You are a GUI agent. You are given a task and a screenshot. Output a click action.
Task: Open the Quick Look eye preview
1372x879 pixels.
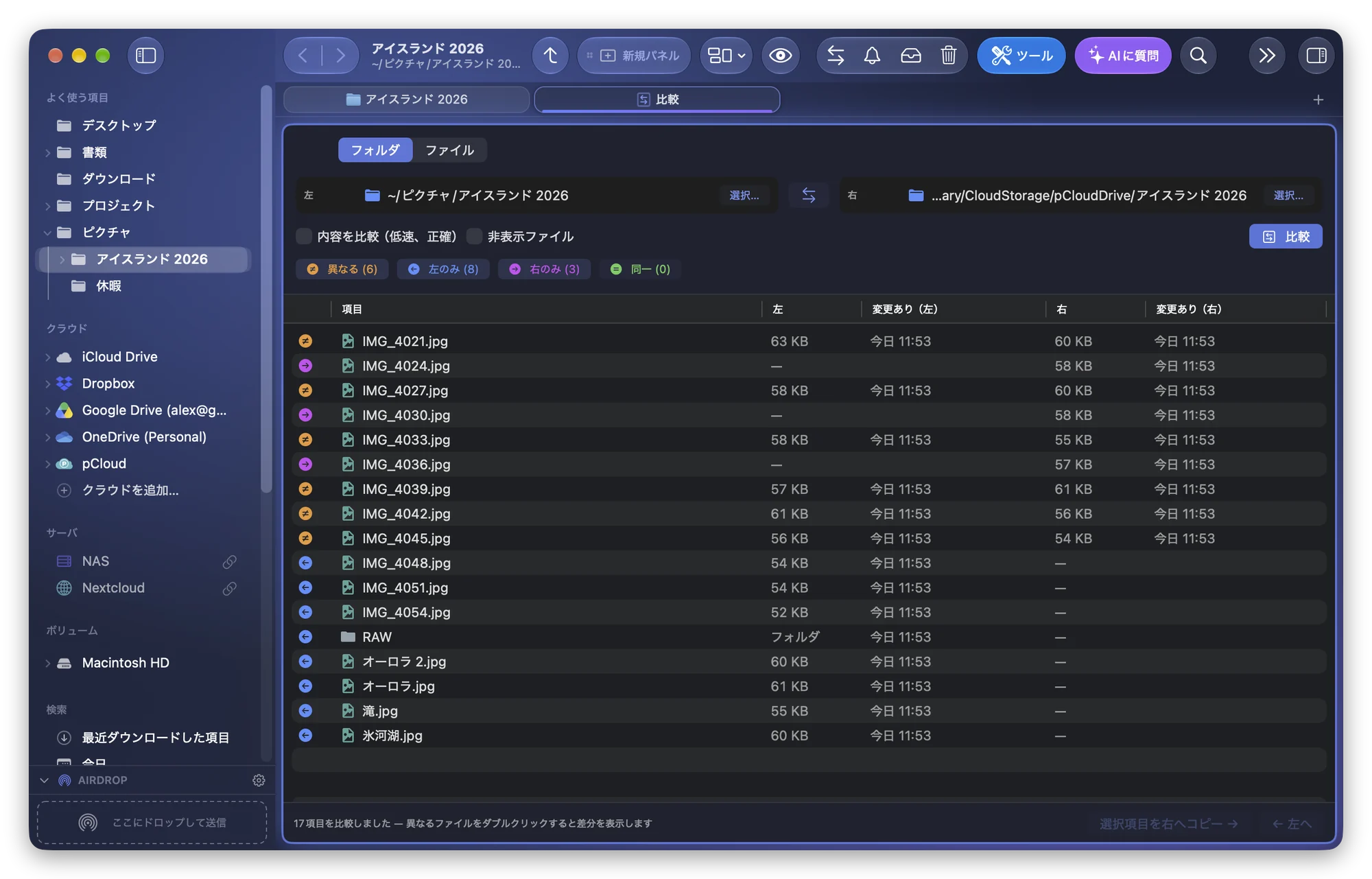780,56
